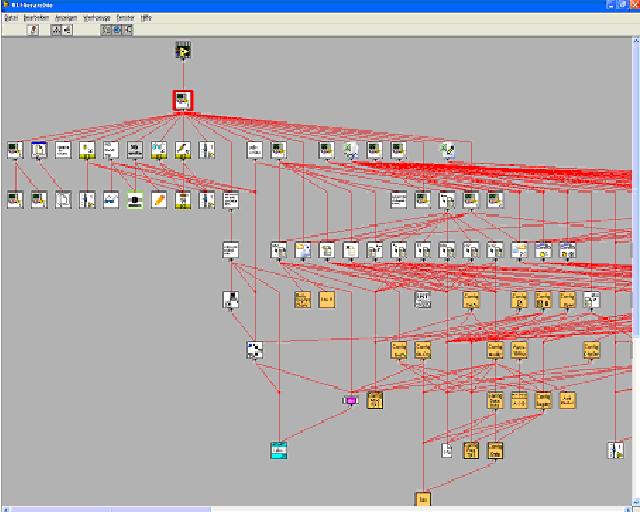The height and width of the screenshot is (512, 640).
Task: Click the vertical scrollbar down arrow
Action: 636,502
